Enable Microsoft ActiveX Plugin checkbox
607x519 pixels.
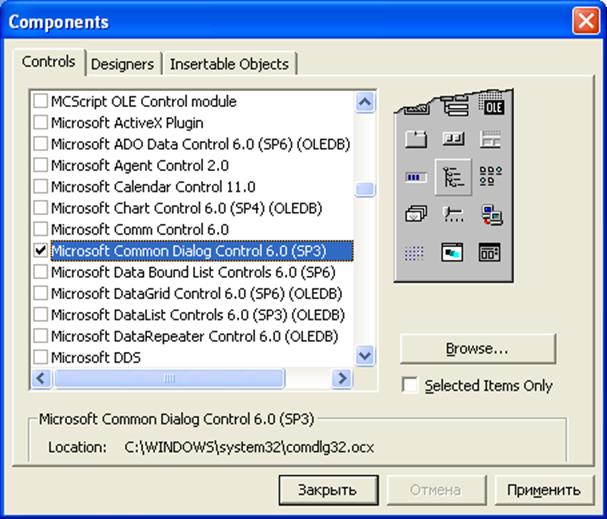coord(40,123)
